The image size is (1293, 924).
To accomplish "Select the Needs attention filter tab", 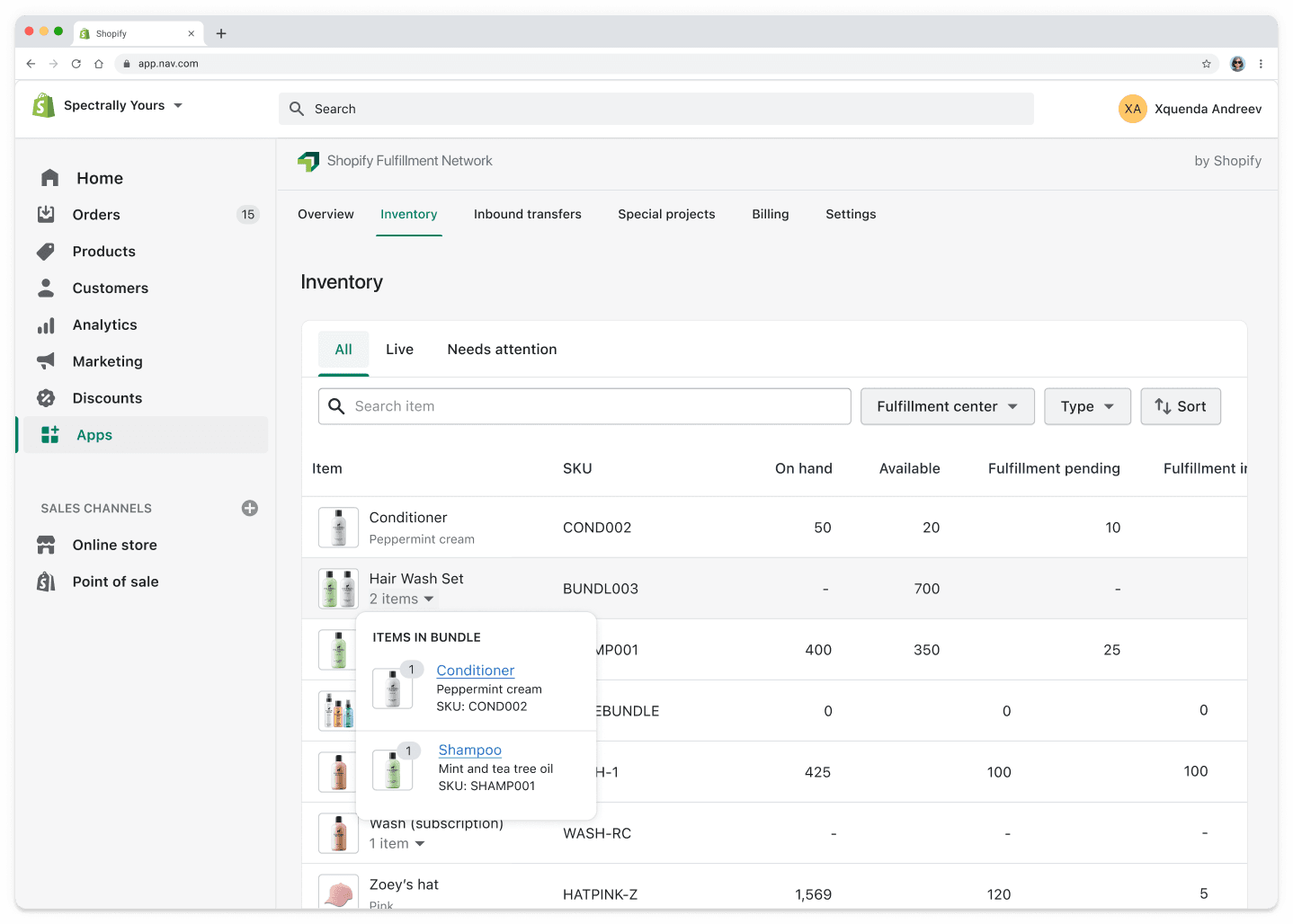I will pyautogui.click(x=502, y=350).
